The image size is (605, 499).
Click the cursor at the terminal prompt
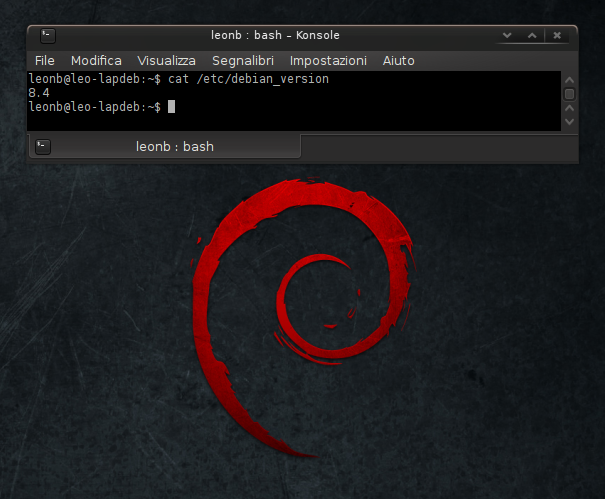click(172, 106)
